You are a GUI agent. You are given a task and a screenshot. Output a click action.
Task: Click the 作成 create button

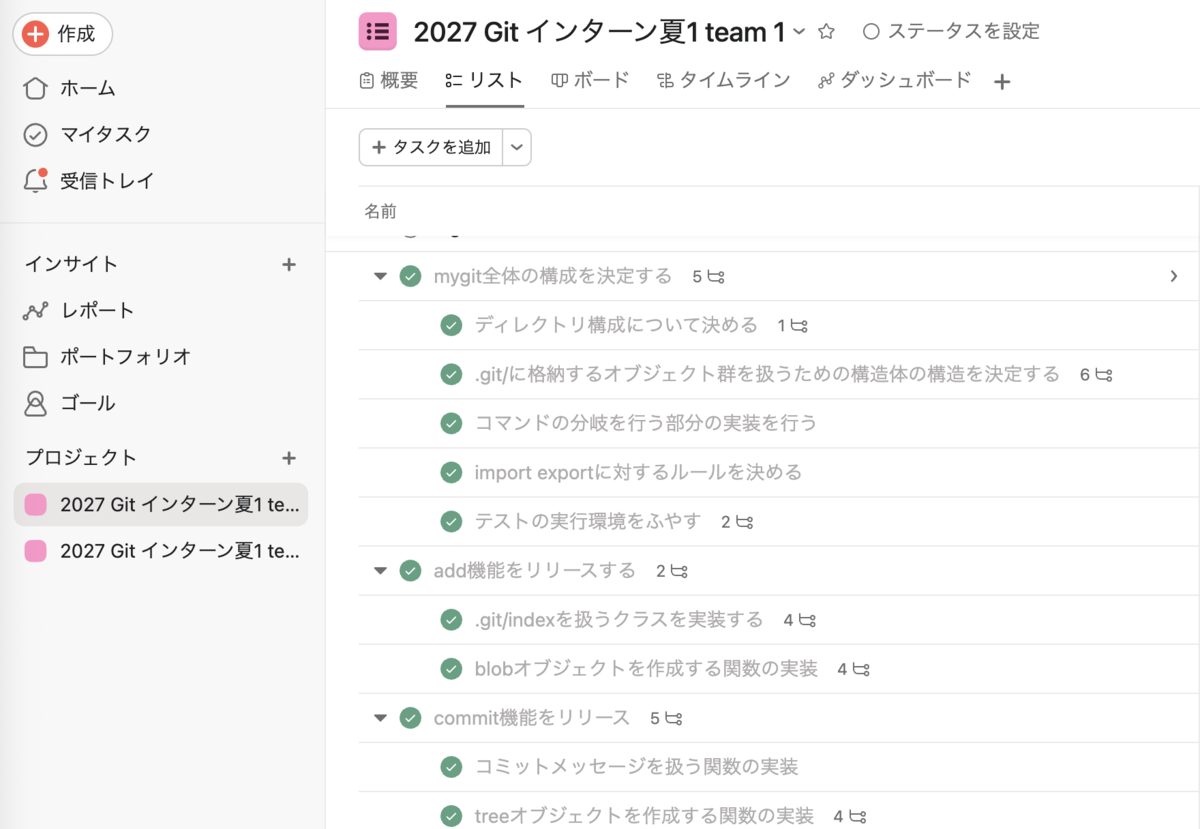62,34
